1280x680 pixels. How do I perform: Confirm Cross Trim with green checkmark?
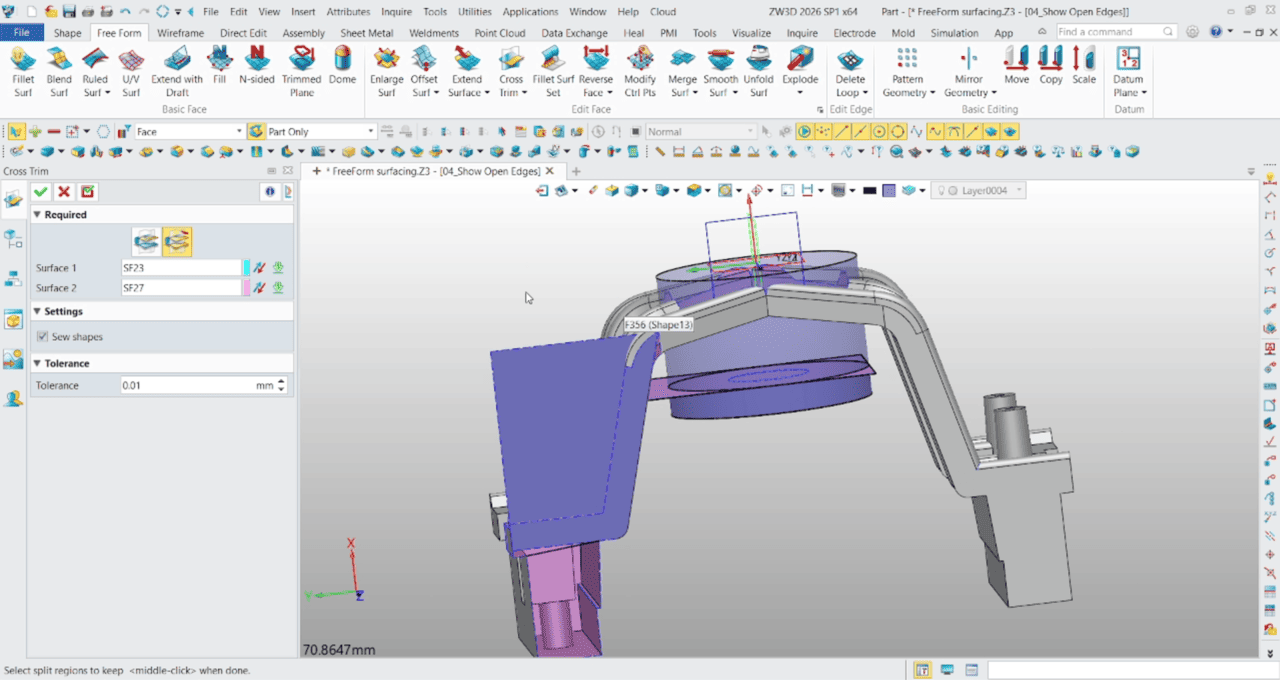tap(41, 192)
